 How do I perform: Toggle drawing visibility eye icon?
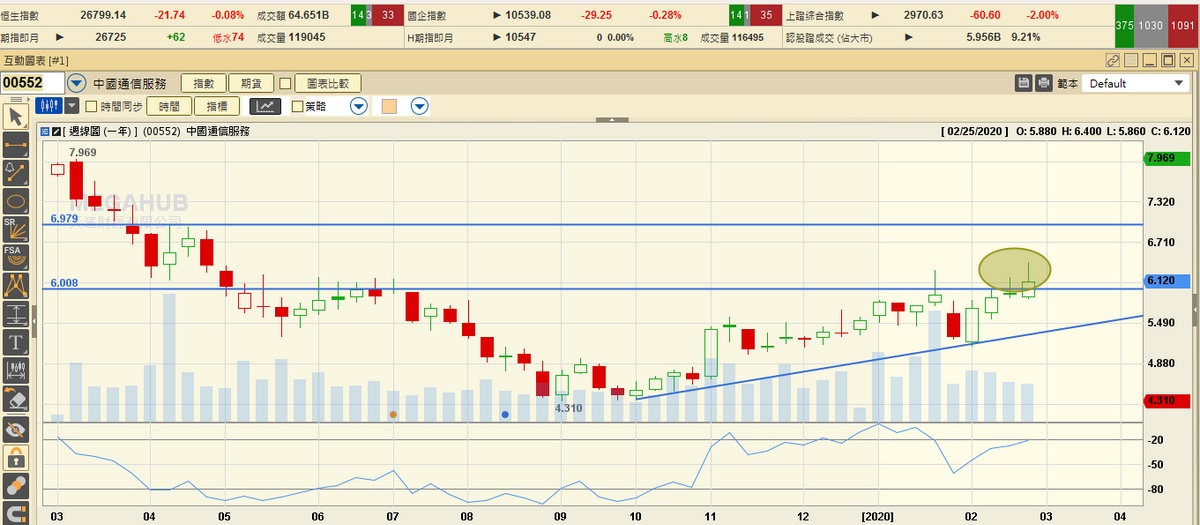[x=15, y=430]
